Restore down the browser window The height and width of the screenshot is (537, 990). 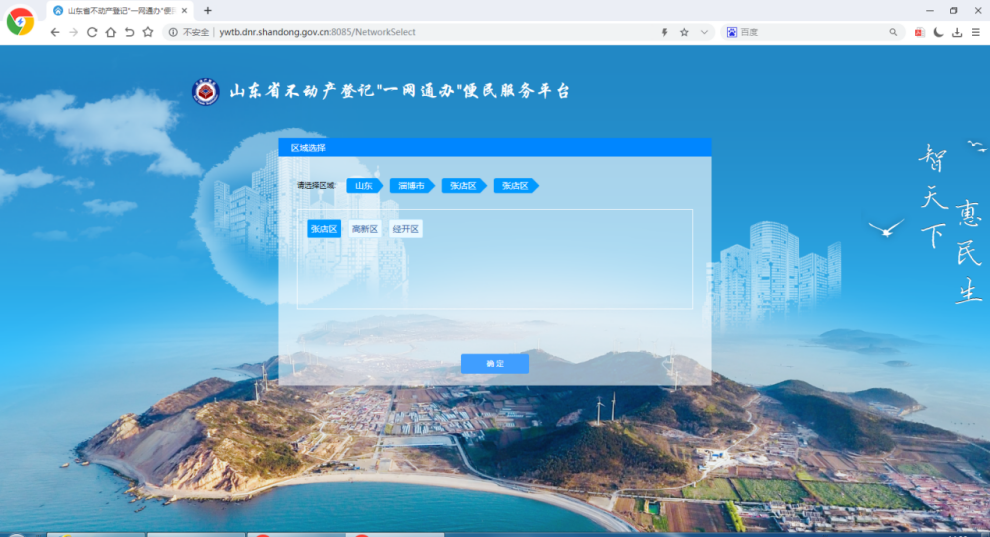pyautogui.click(x=953, y=11)
